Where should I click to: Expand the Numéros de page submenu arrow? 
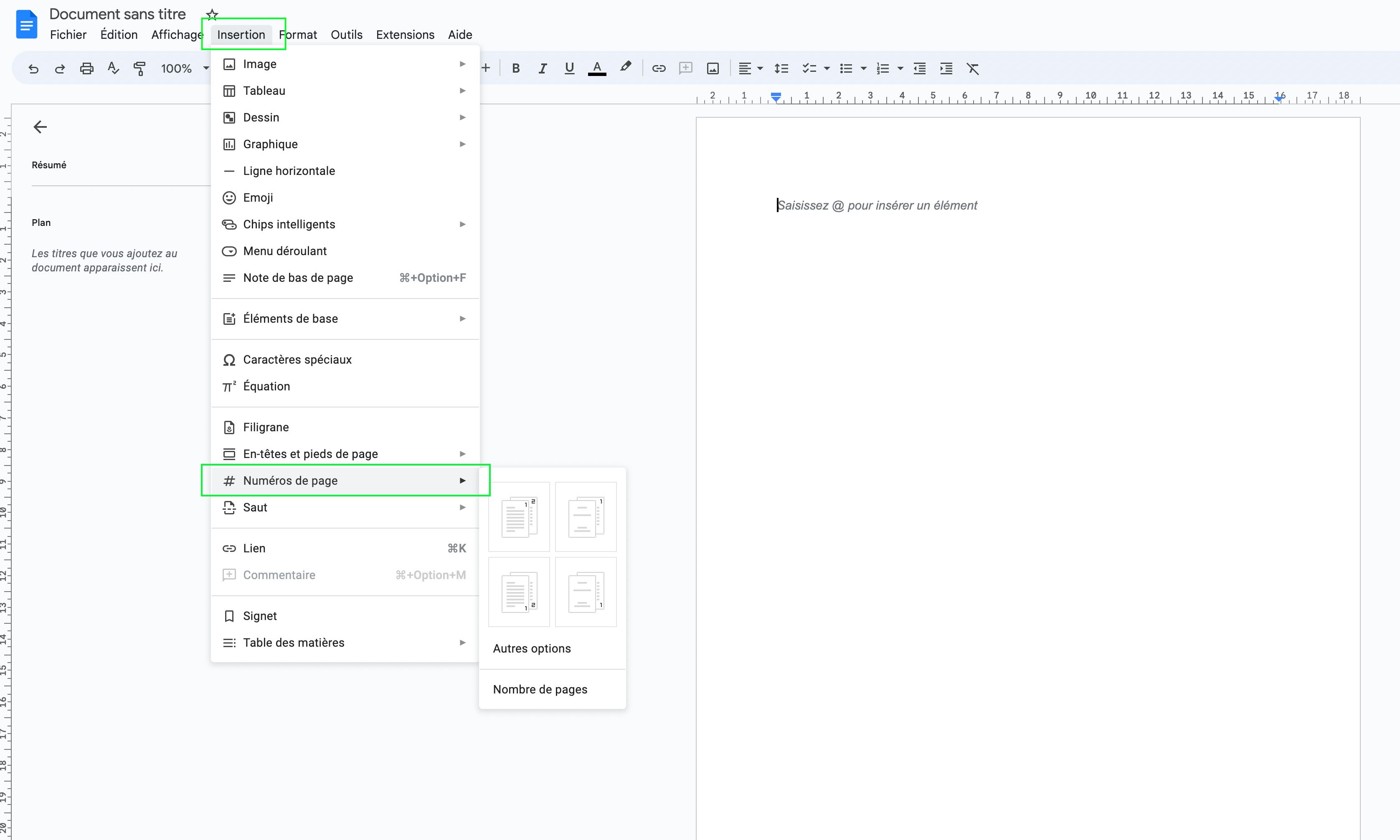[463, 480]
